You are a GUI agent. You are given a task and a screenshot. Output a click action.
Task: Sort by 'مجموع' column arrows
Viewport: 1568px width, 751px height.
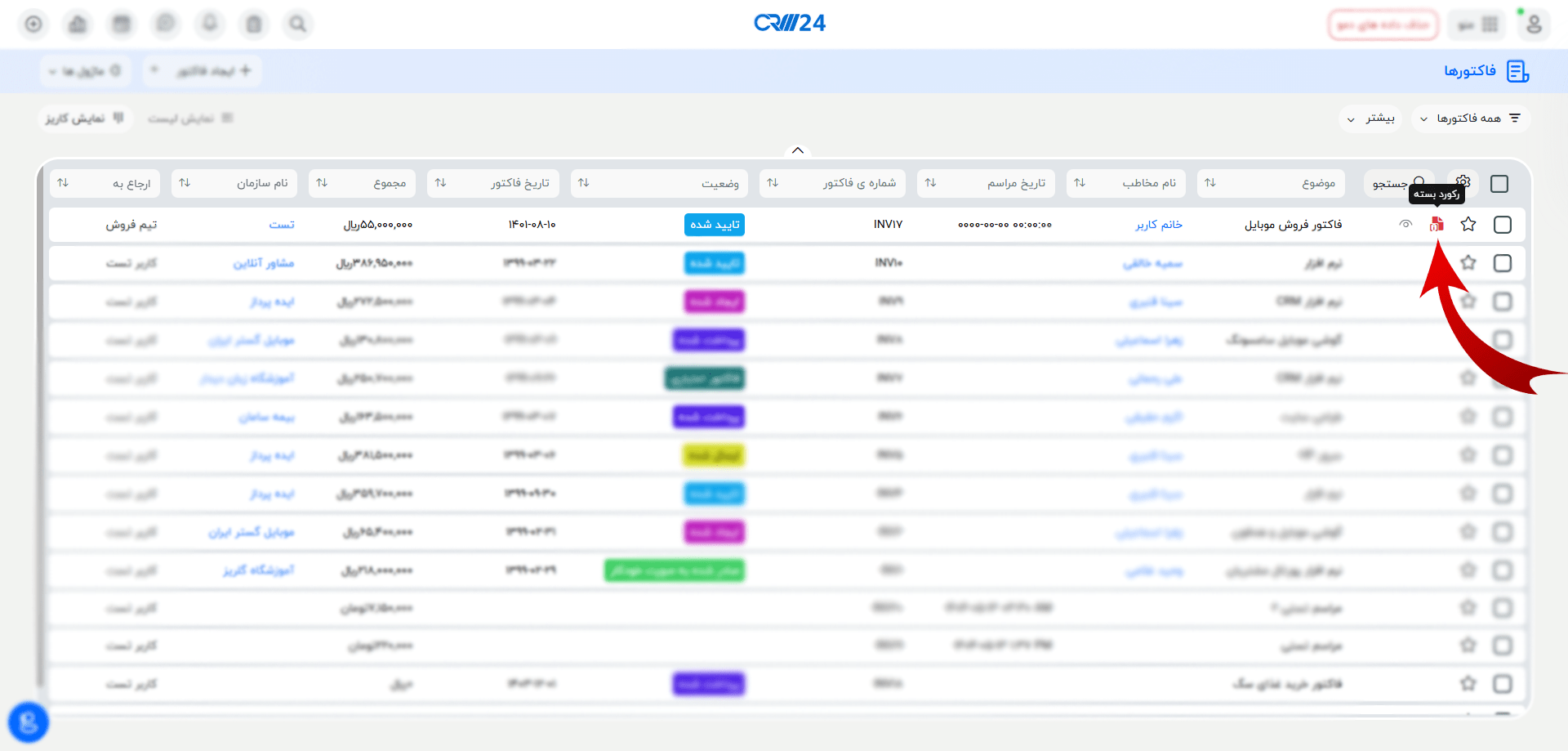click(323, 183)
